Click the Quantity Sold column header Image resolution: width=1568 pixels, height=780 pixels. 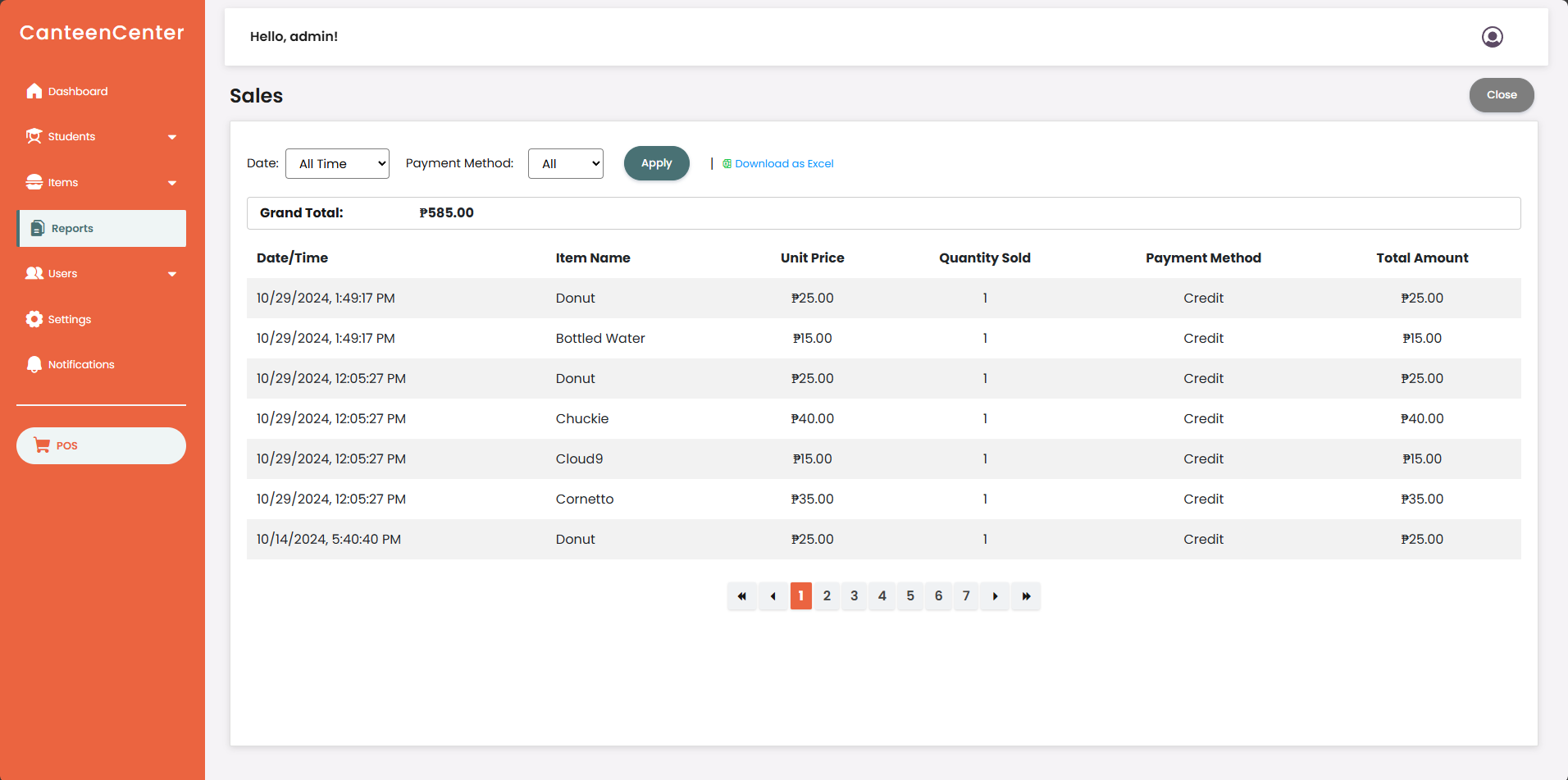point(985,258)
